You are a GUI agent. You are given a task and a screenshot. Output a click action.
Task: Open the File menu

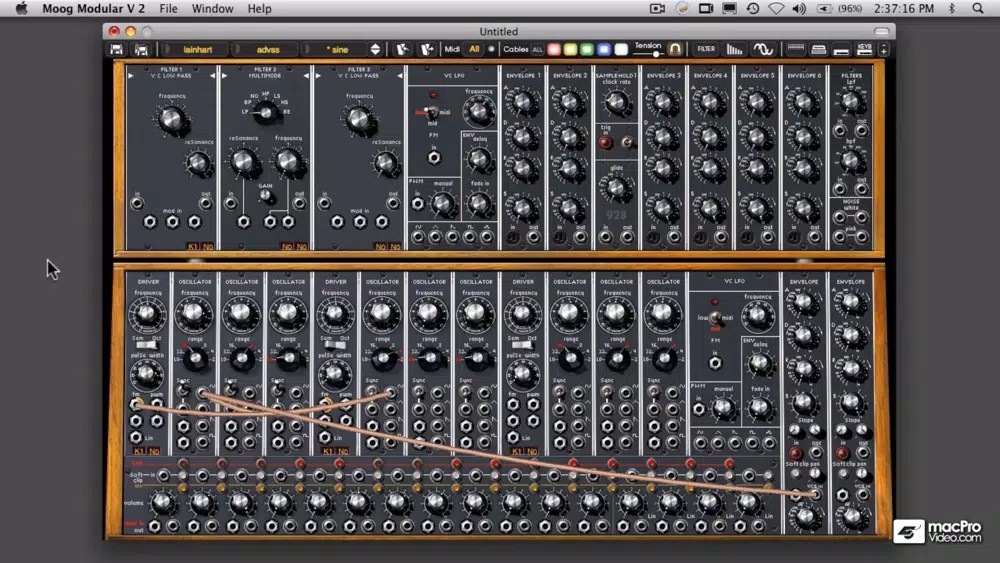point(168,9)
